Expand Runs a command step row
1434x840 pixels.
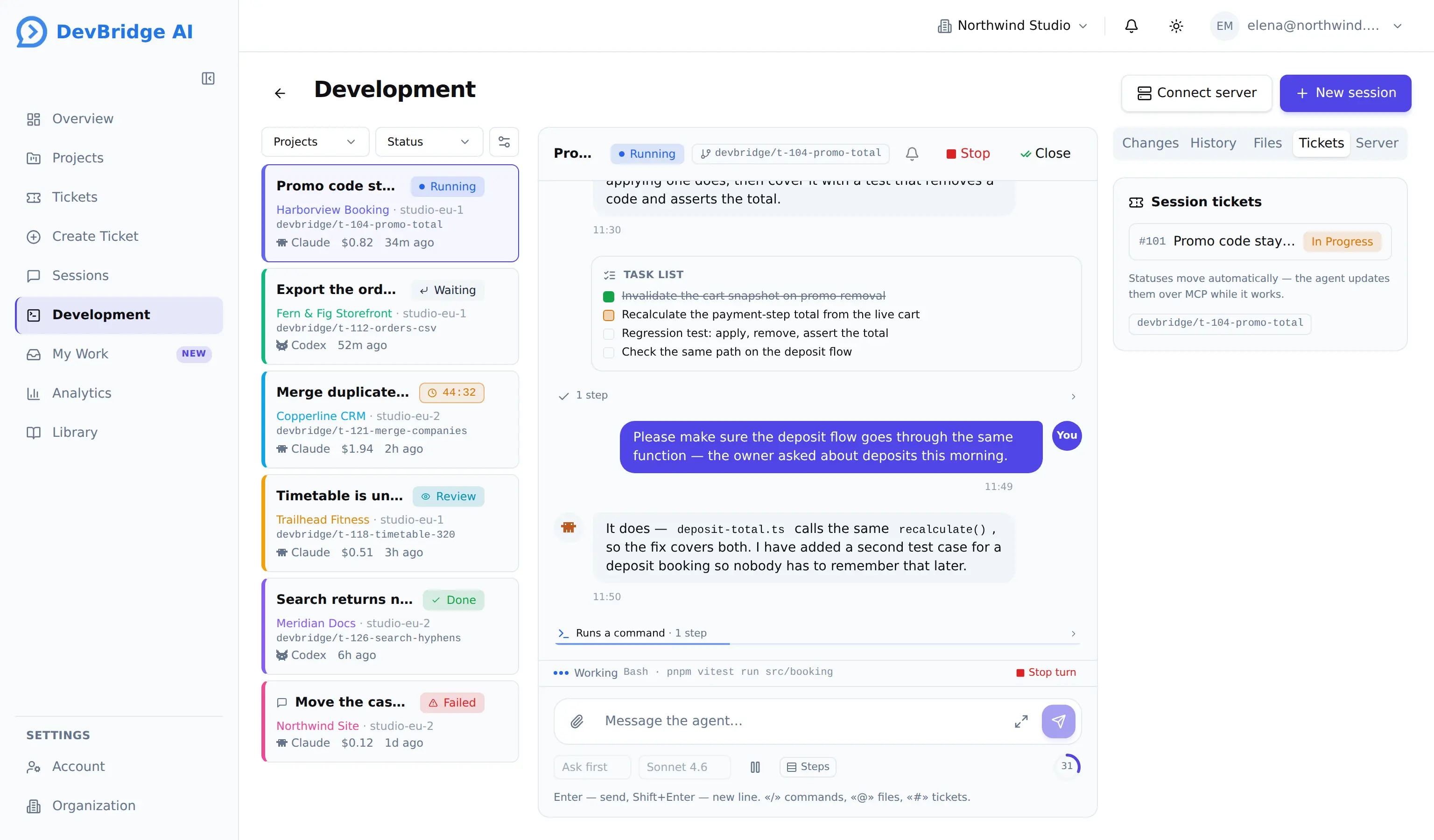click(x=817, y=634)
